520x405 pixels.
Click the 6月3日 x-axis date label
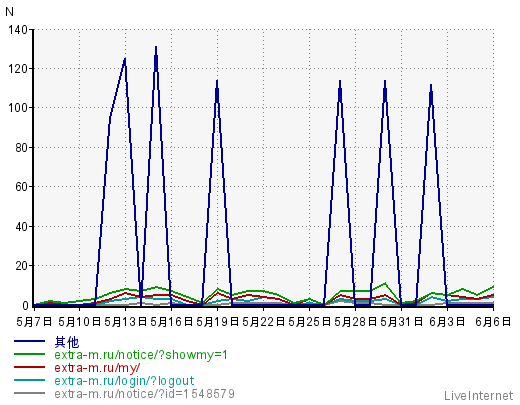[447, 321]
